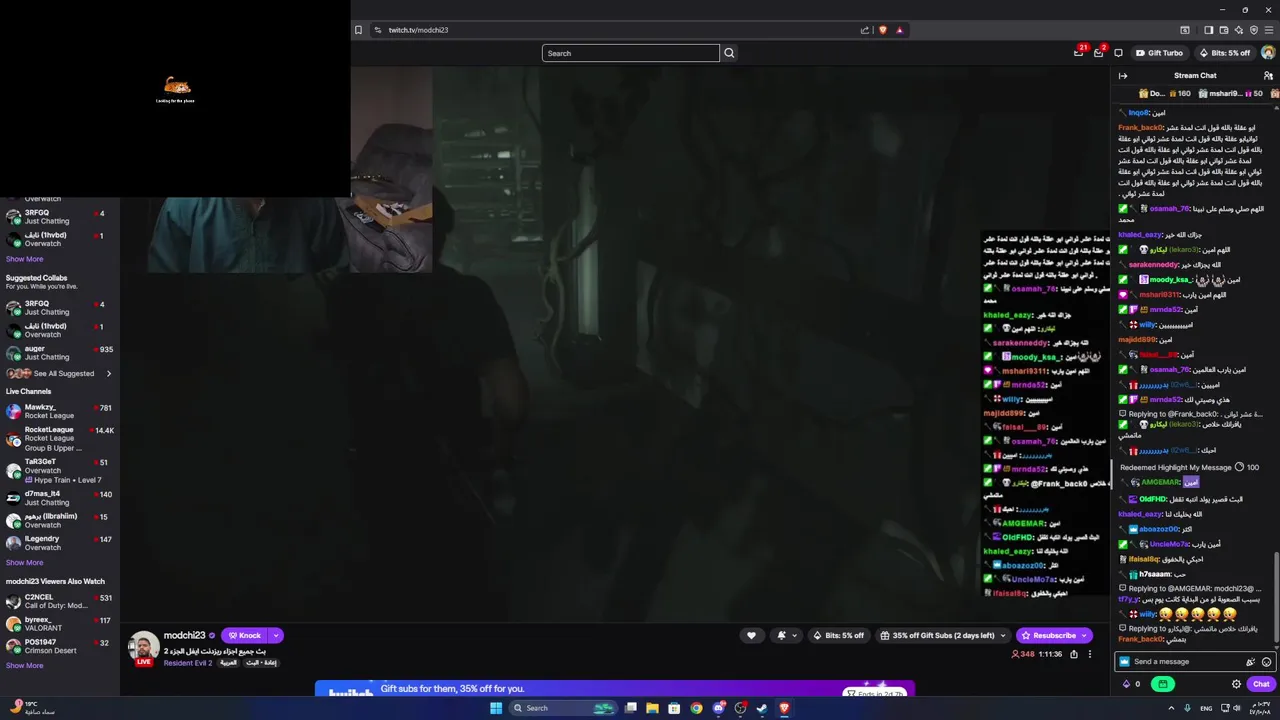
Task: Open Mawkzy_ Rocket League channel
Action: click(x=60, y=411)
